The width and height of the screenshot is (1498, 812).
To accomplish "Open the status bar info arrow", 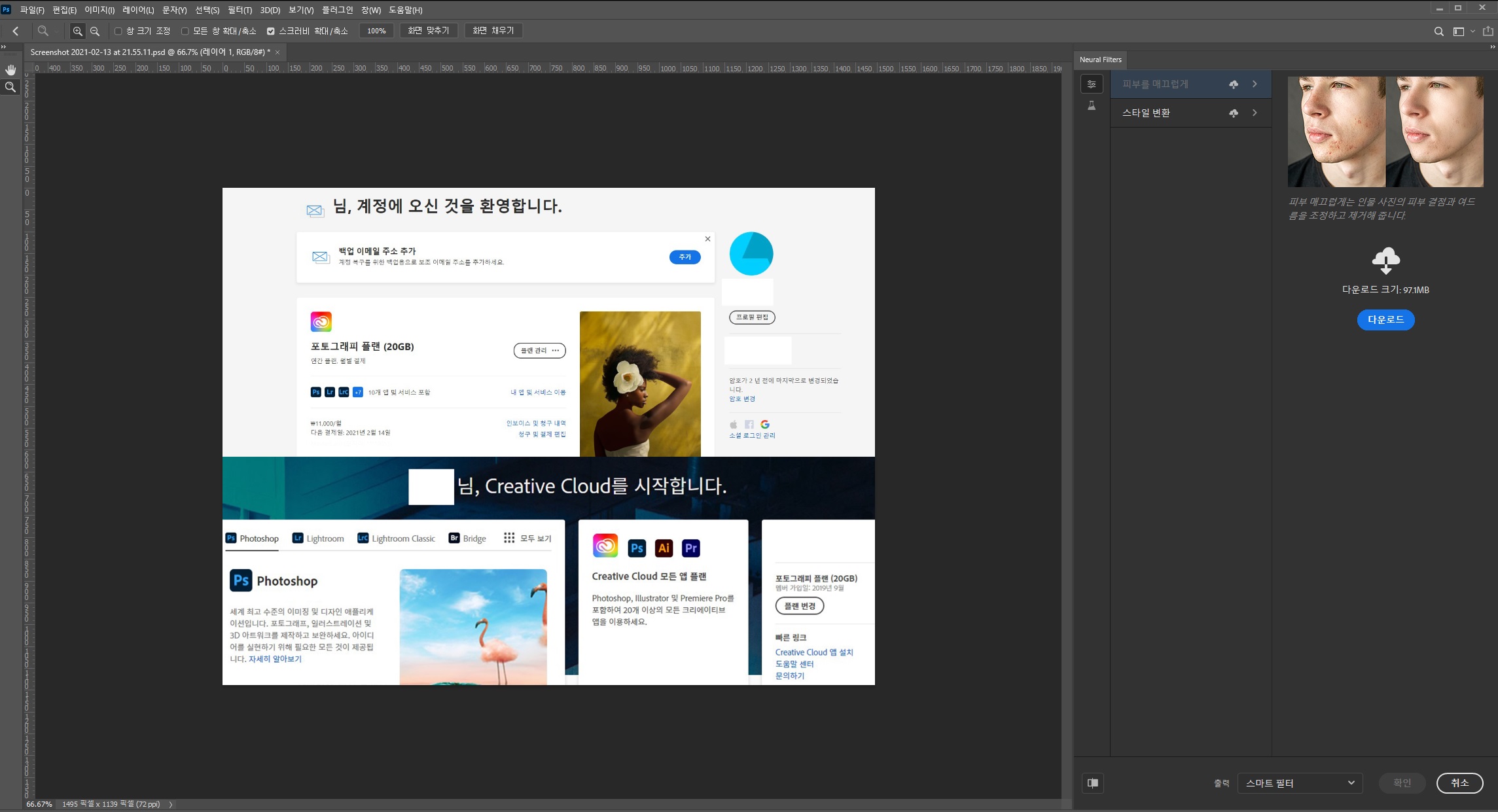I will [171, 804].
